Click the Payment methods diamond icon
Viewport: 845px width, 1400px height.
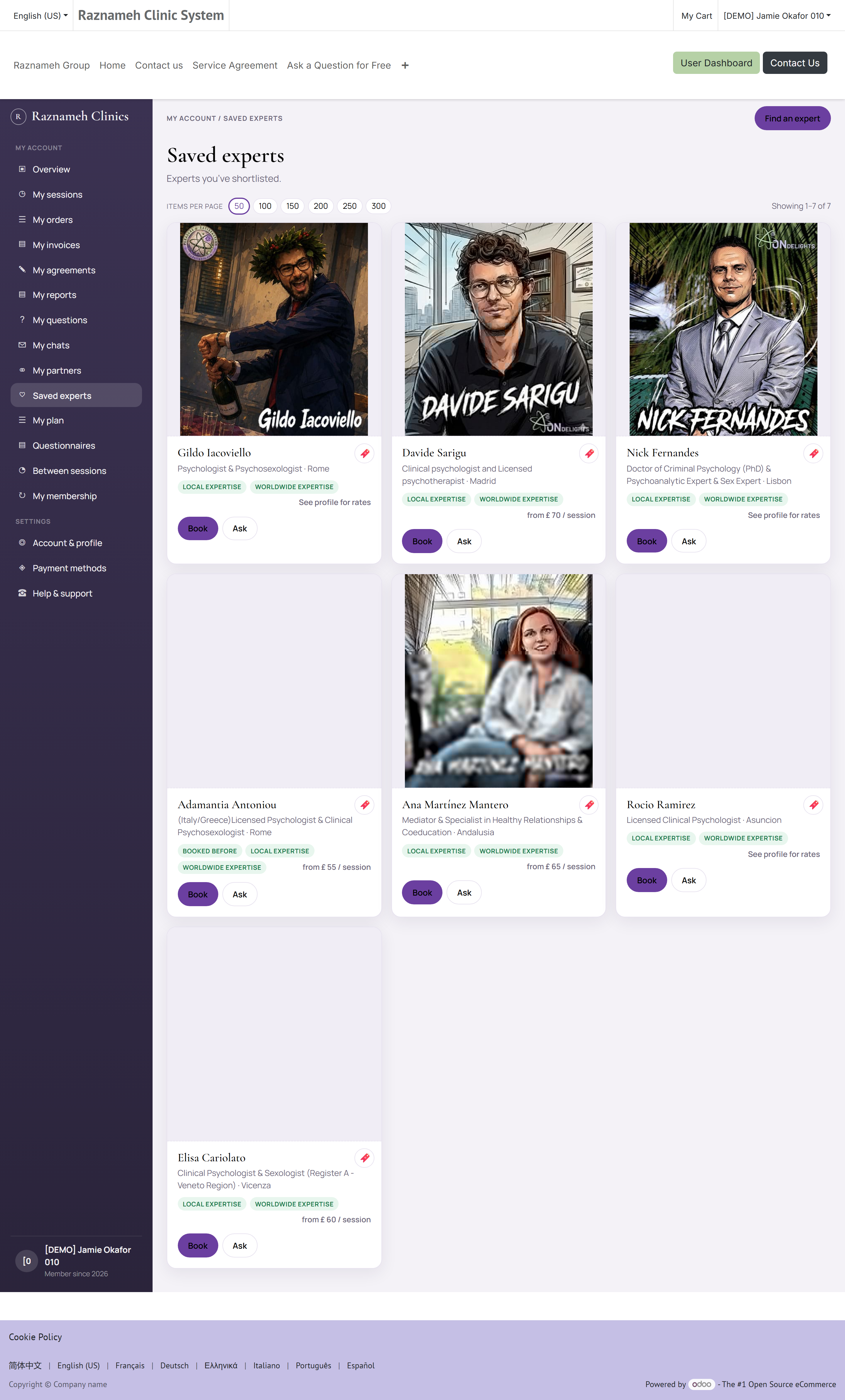coord(22,568)
